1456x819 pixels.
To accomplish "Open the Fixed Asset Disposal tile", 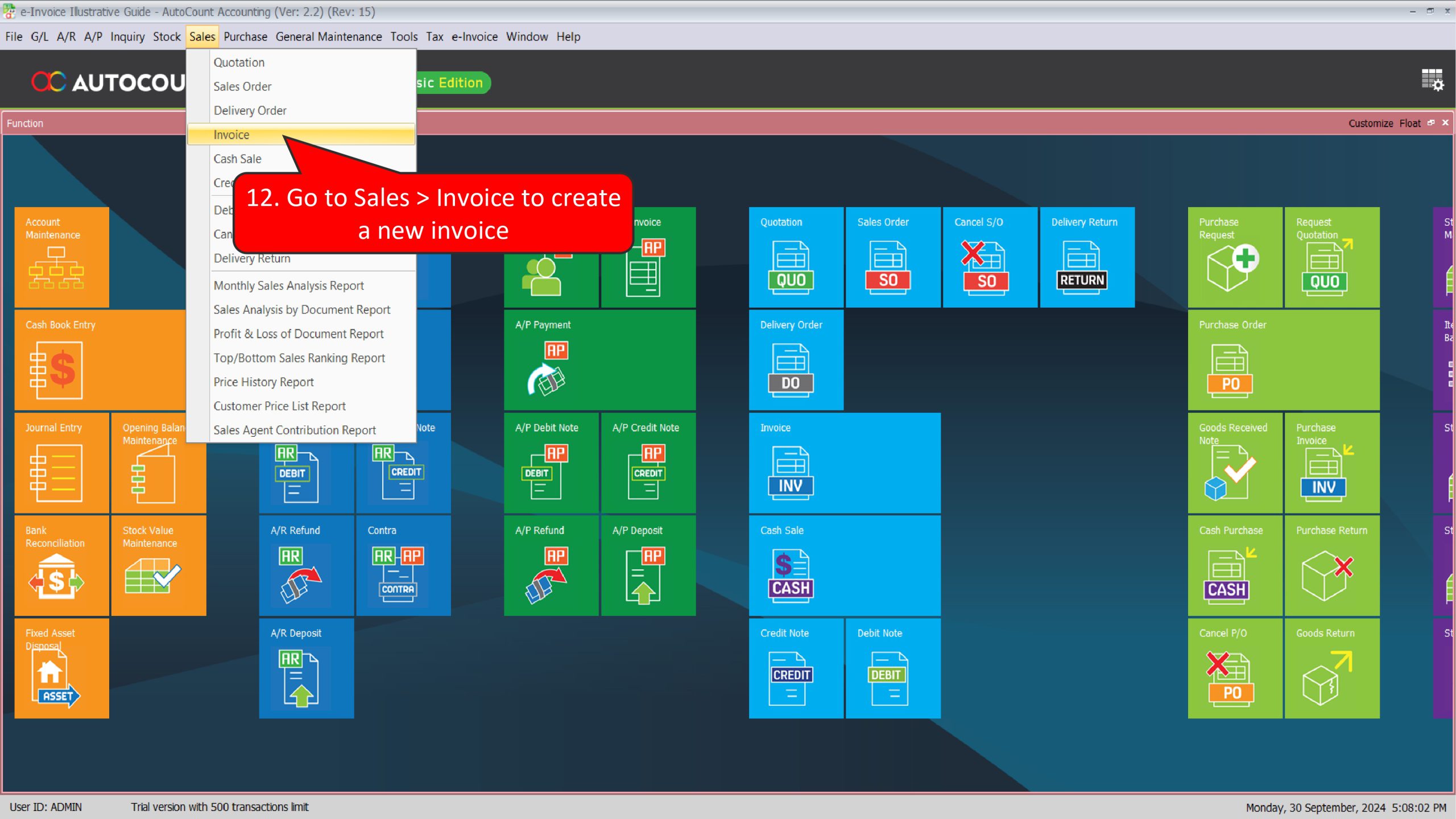I will [x=61, y=668].
